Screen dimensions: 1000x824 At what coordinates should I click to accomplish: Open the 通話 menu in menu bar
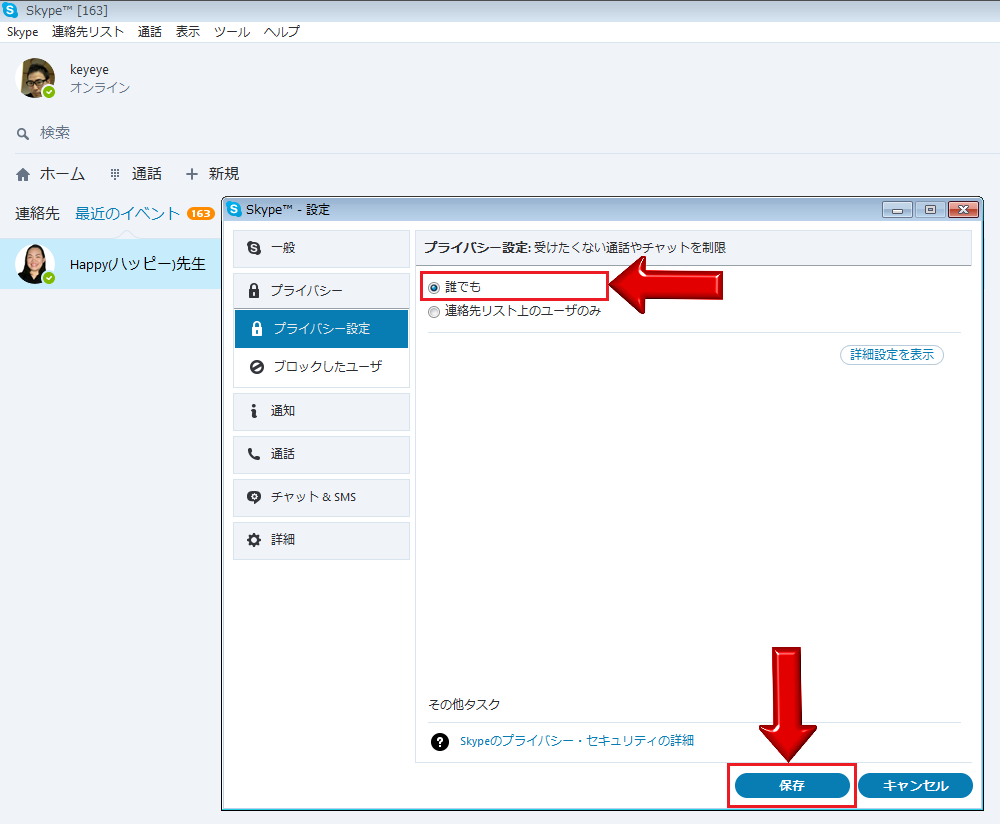tap(150, 32)
